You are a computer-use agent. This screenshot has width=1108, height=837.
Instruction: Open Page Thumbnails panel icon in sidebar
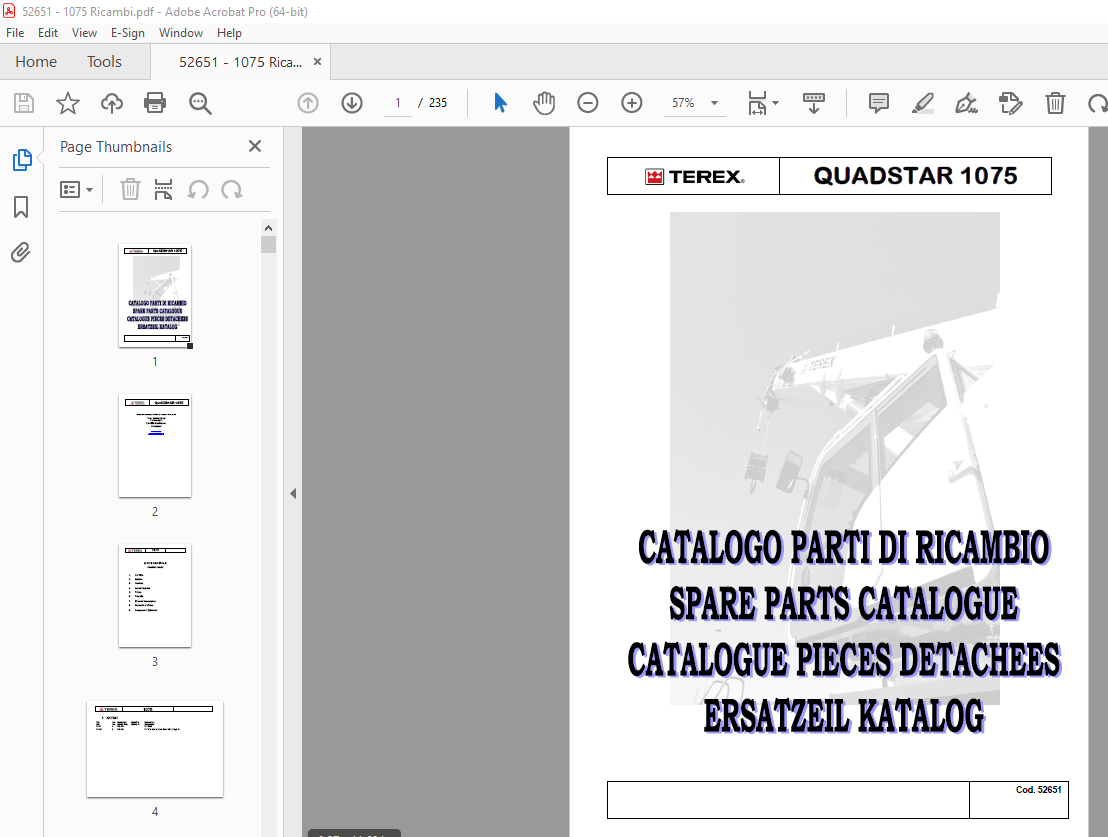tap(22, 160)
